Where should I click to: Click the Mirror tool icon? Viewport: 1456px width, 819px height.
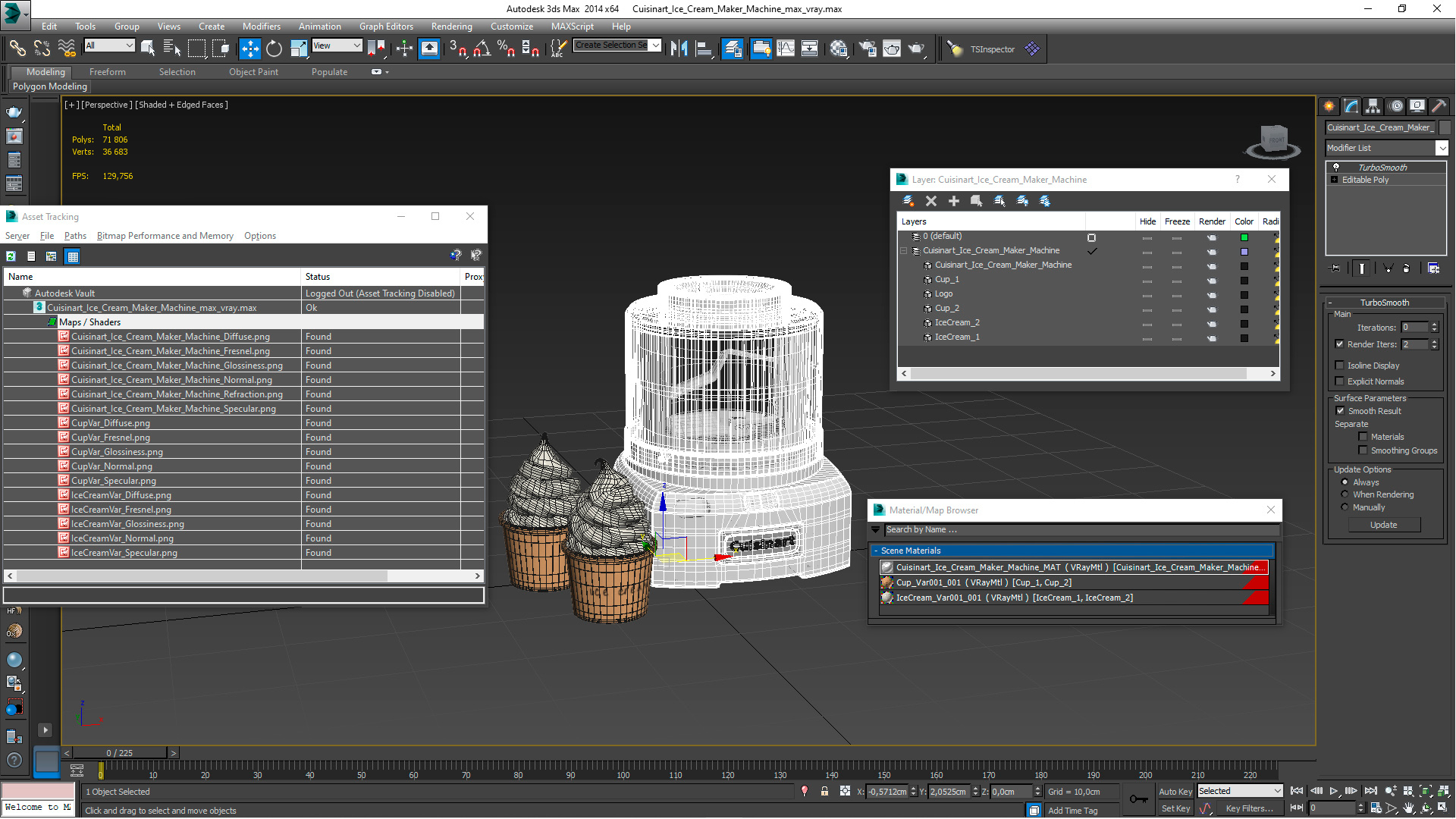coord(679,49)
